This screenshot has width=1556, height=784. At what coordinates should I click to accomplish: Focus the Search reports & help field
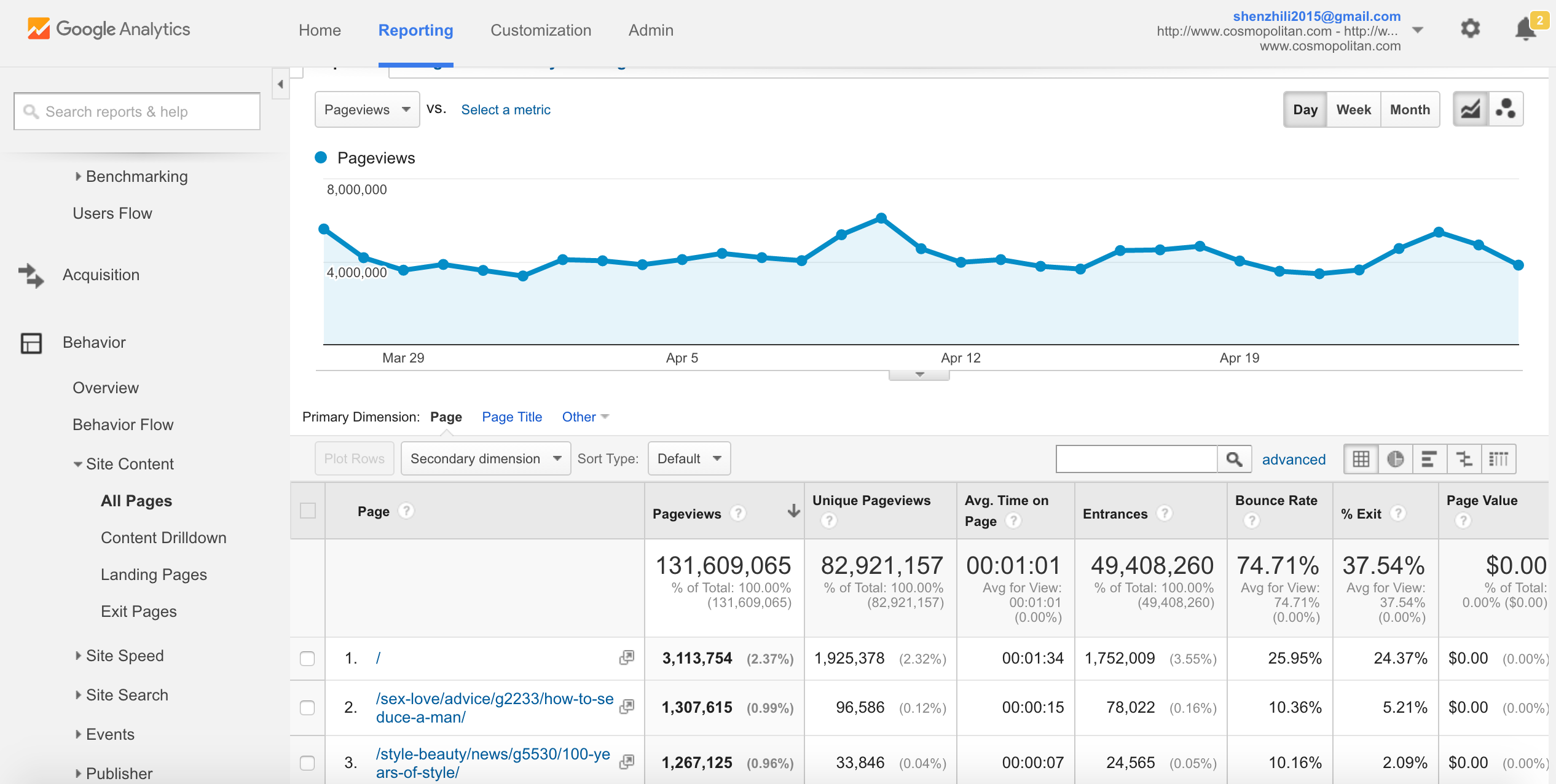click(x=137, y=111)
